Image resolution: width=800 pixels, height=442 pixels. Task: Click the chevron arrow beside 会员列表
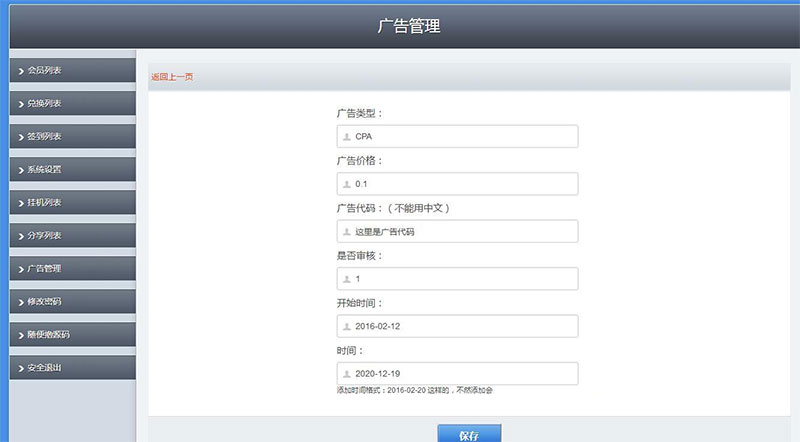(x=21, y=71)
